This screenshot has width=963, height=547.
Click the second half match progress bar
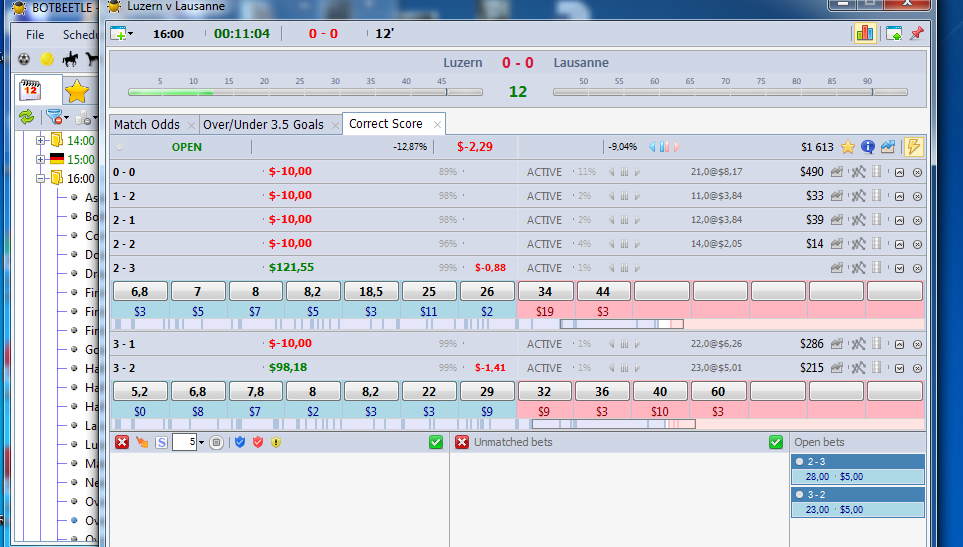(730, 92)
